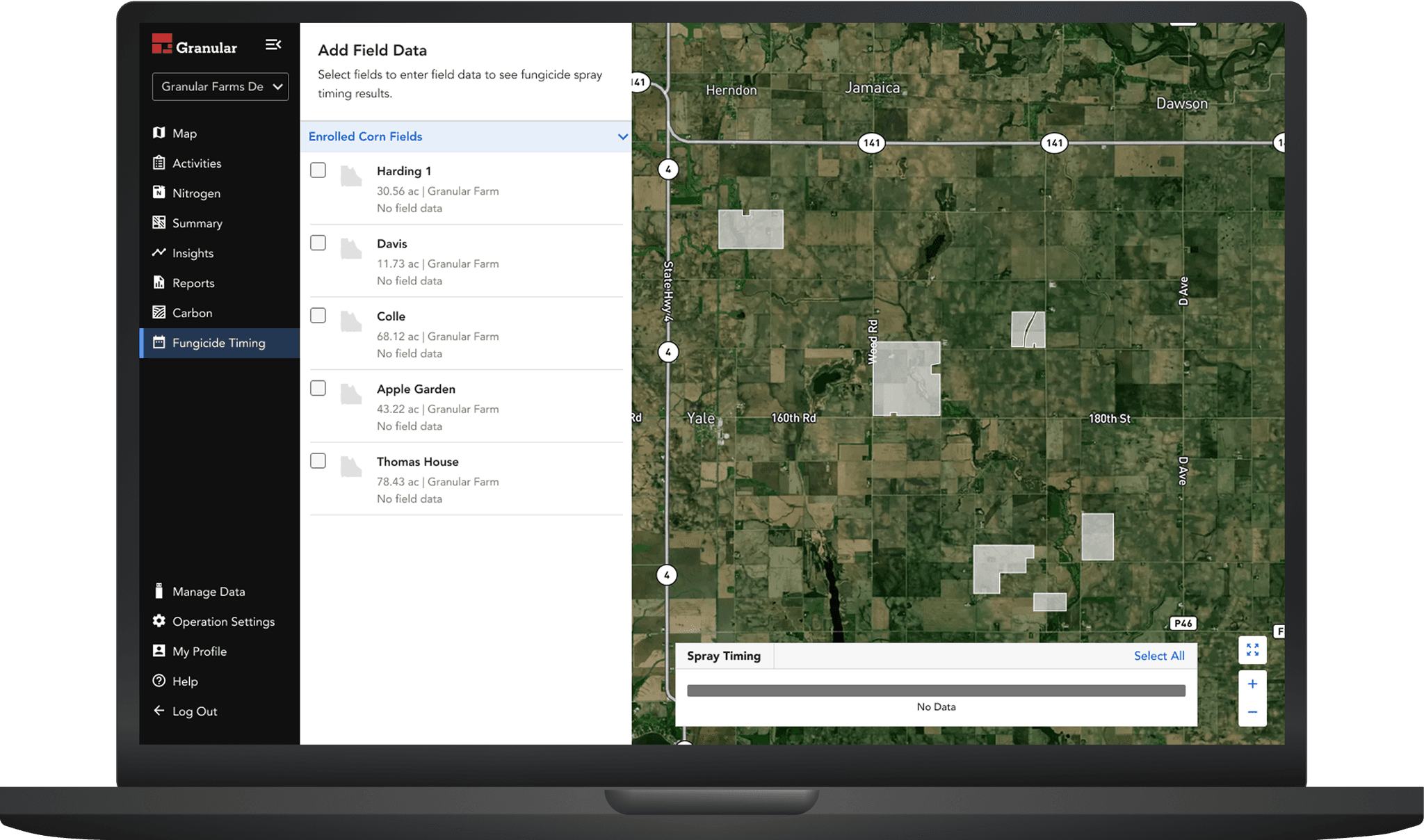Click gray Spray Timing progress bar
Screen dimensions: 1424x840
click(x=936, y=690)
